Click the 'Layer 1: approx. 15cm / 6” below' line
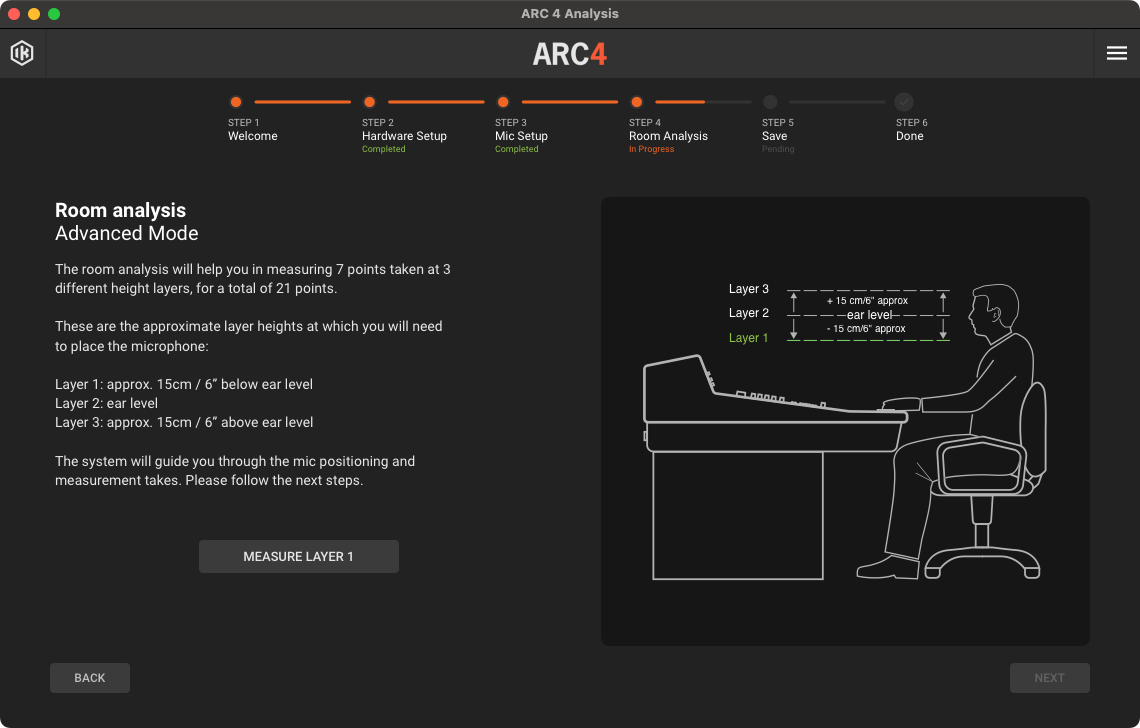The image size is (1140, 728). click(x=184, y=384)
